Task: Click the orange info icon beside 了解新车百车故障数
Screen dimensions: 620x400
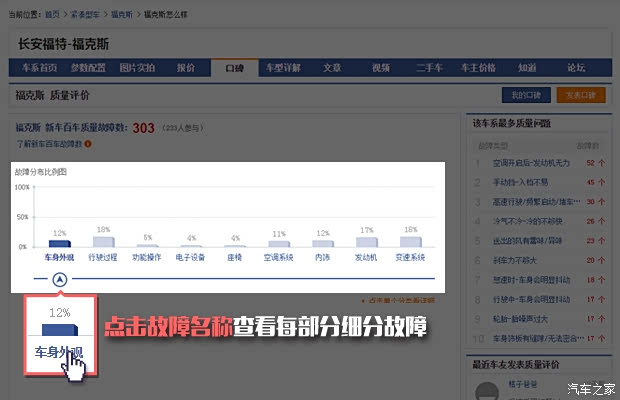Action: click(88, 144)
